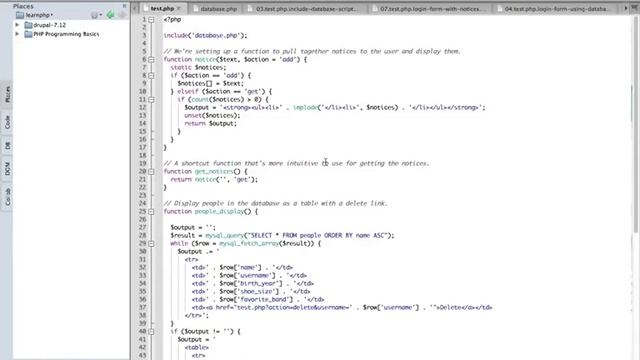
Task: Switch to the Places side tab
Action: [x=7, y=94]
